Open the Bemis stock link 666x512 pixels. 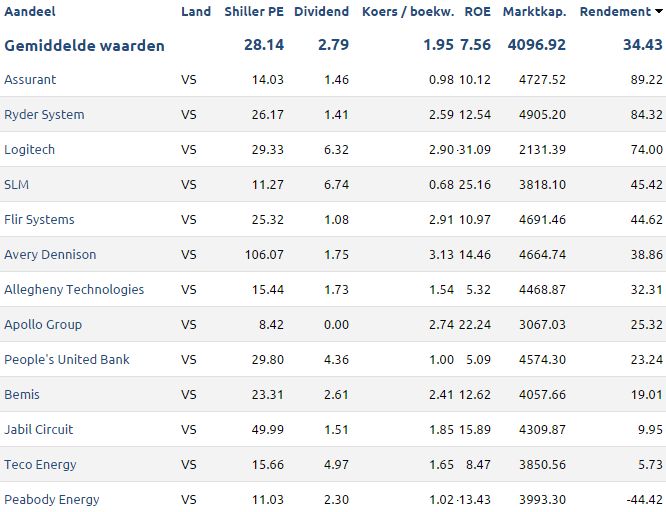[22, 394]
